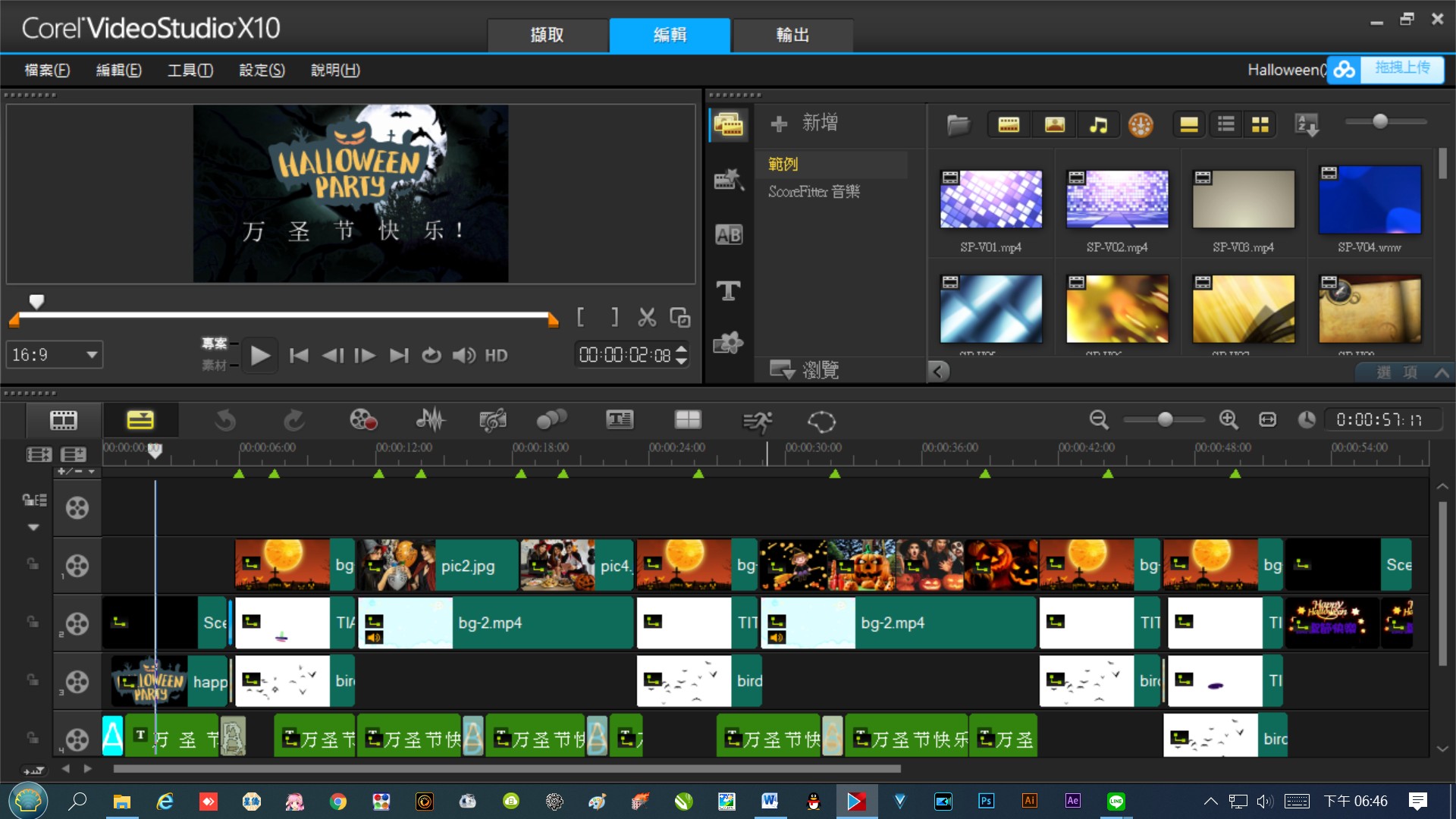1456x819 pixels.
Task: Switch library to list view
Action: tap(1226, 124)
